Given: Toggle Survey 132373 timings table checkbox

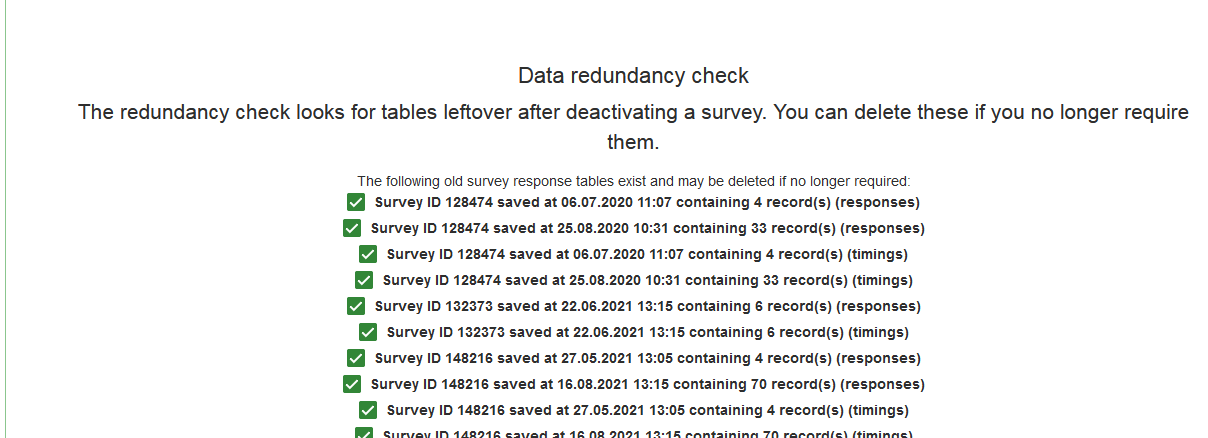Looking at the screenshot, I should [x=367, y=332].
